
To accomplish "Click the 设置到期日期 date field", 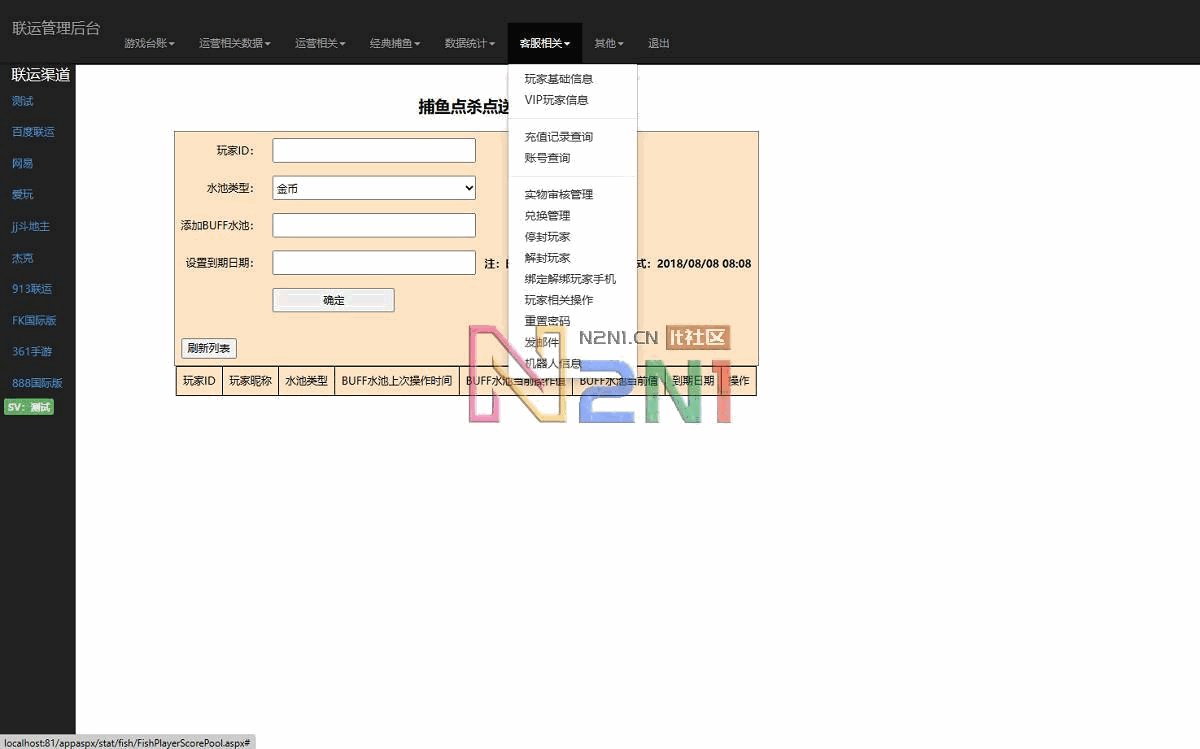I will 373,262.
